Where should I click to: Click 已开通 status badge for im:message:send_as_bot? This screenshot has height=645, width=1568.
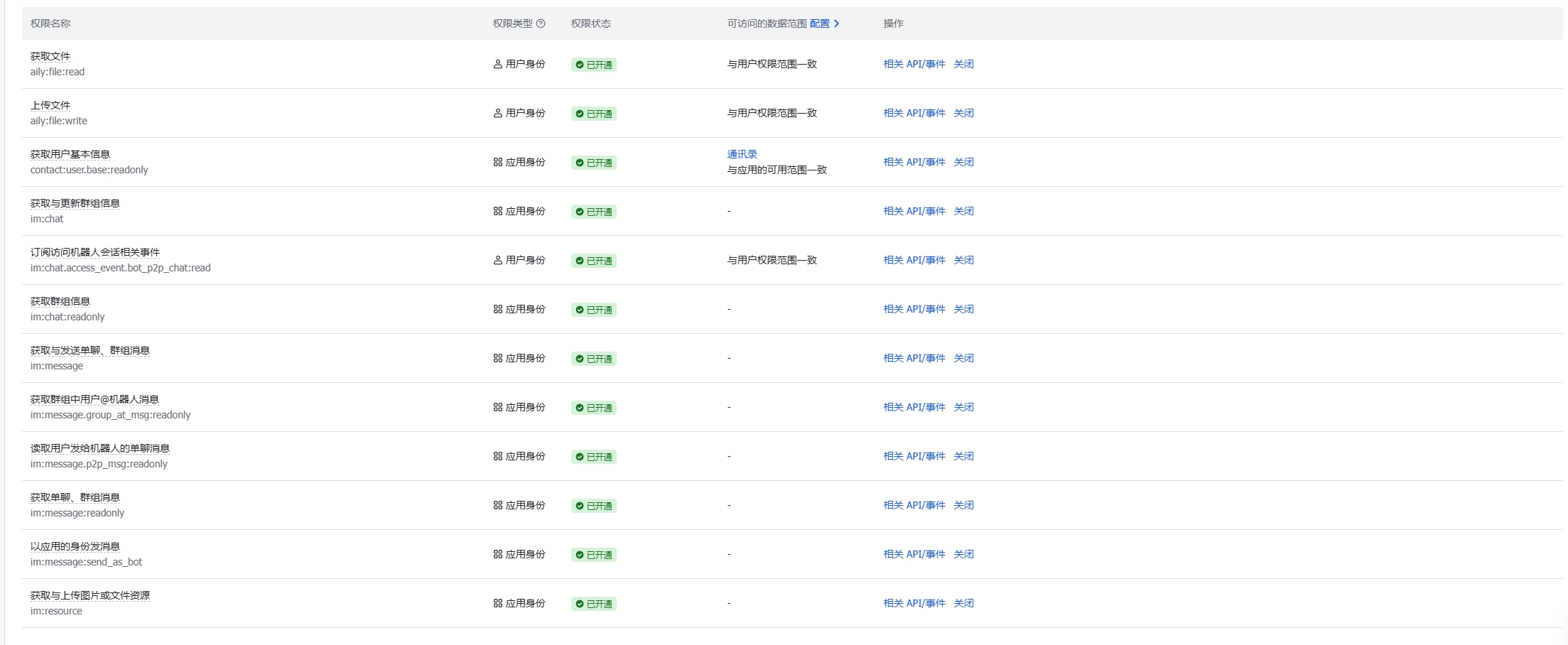594,555
